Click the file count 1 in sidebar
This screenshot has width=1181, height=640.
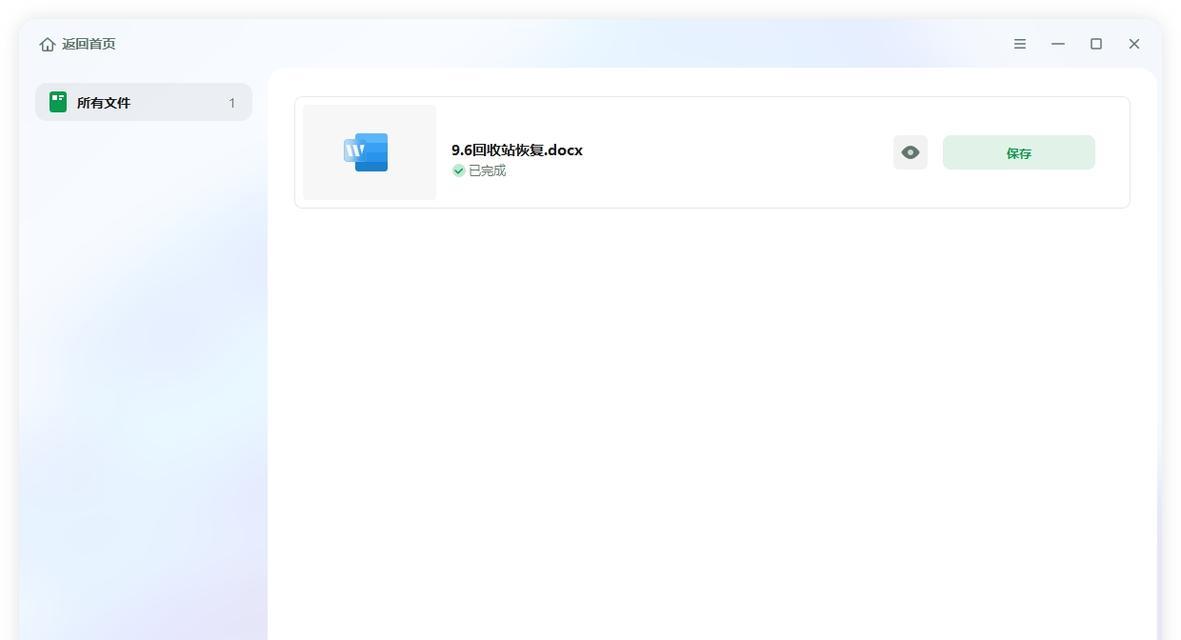tap(232, 103)
